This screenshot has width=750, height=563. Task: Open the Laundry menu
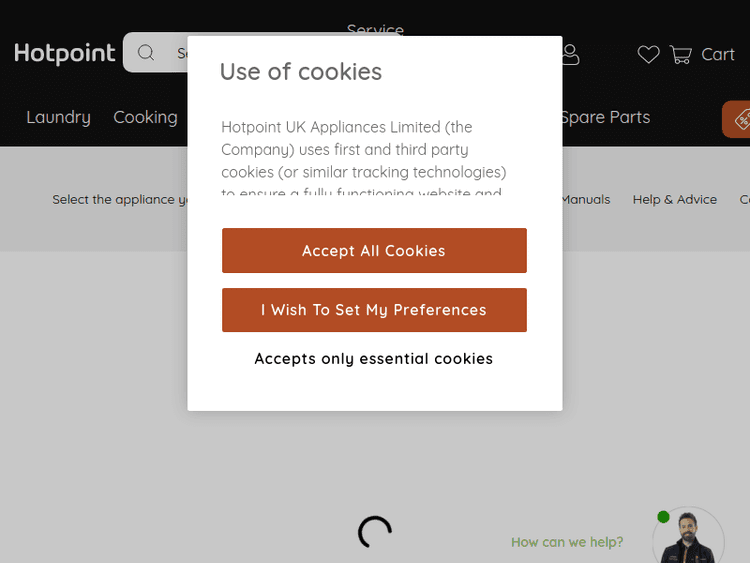(x=58, y=117)
